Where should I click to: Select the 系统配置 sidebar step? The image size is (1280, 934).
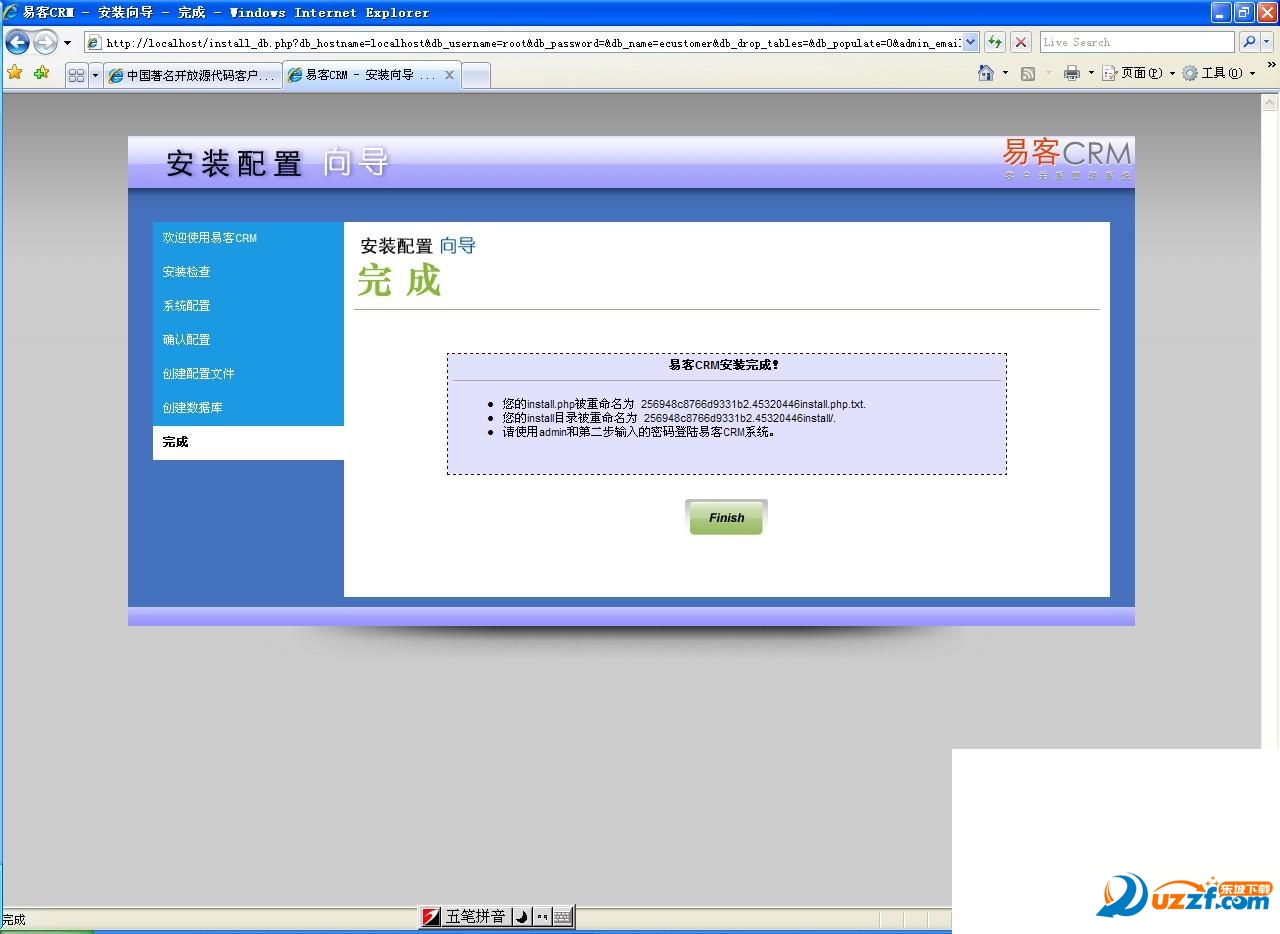(187, 306)
